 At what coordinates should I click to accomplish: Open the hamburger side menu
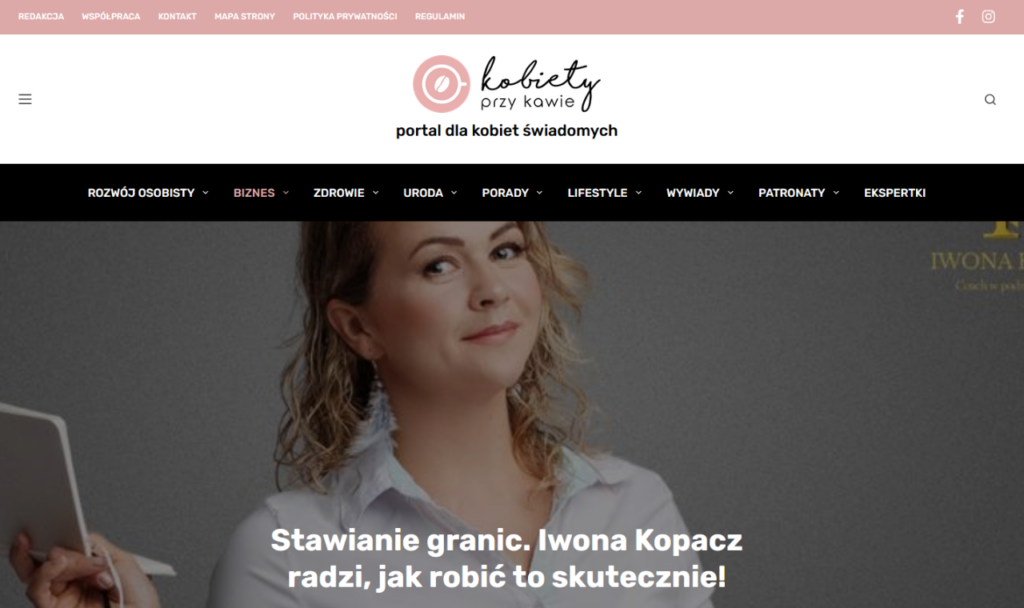pyautogui.click(x=25, y=99)
